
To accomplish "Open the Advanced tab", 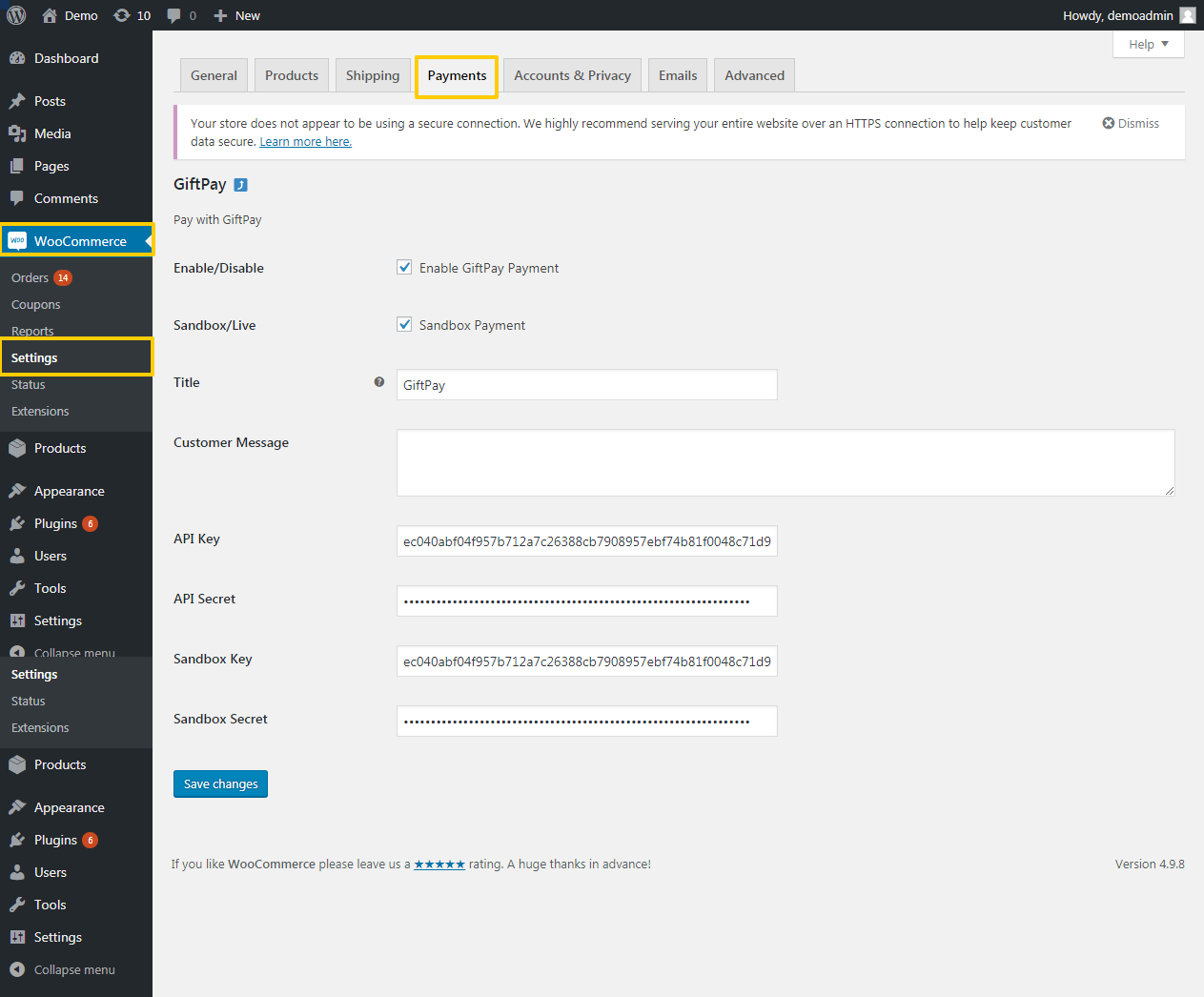I will pyautogui.click(x=754, y=75).
